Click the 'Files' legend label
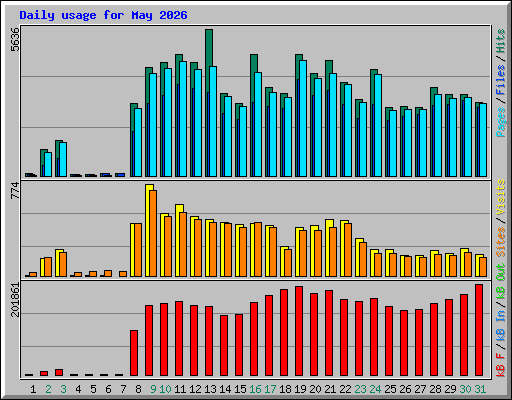Screen dimensions: 512x400 [x=501, y=80]
